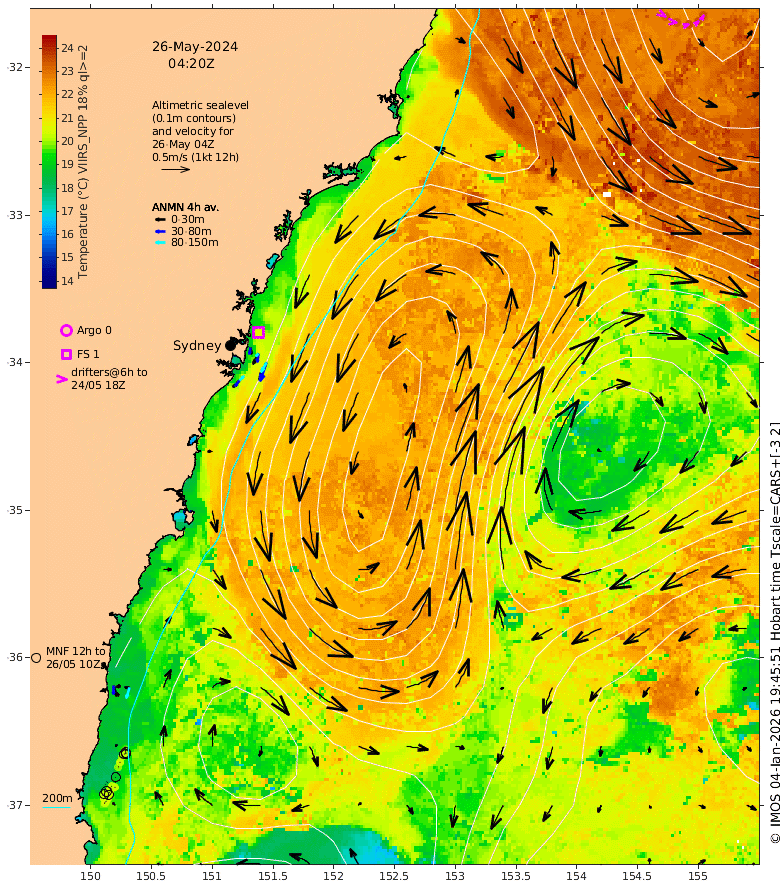Click the magenta Argo circle legend marker
The height and width of the screenshot is (890, 780).
66,330
